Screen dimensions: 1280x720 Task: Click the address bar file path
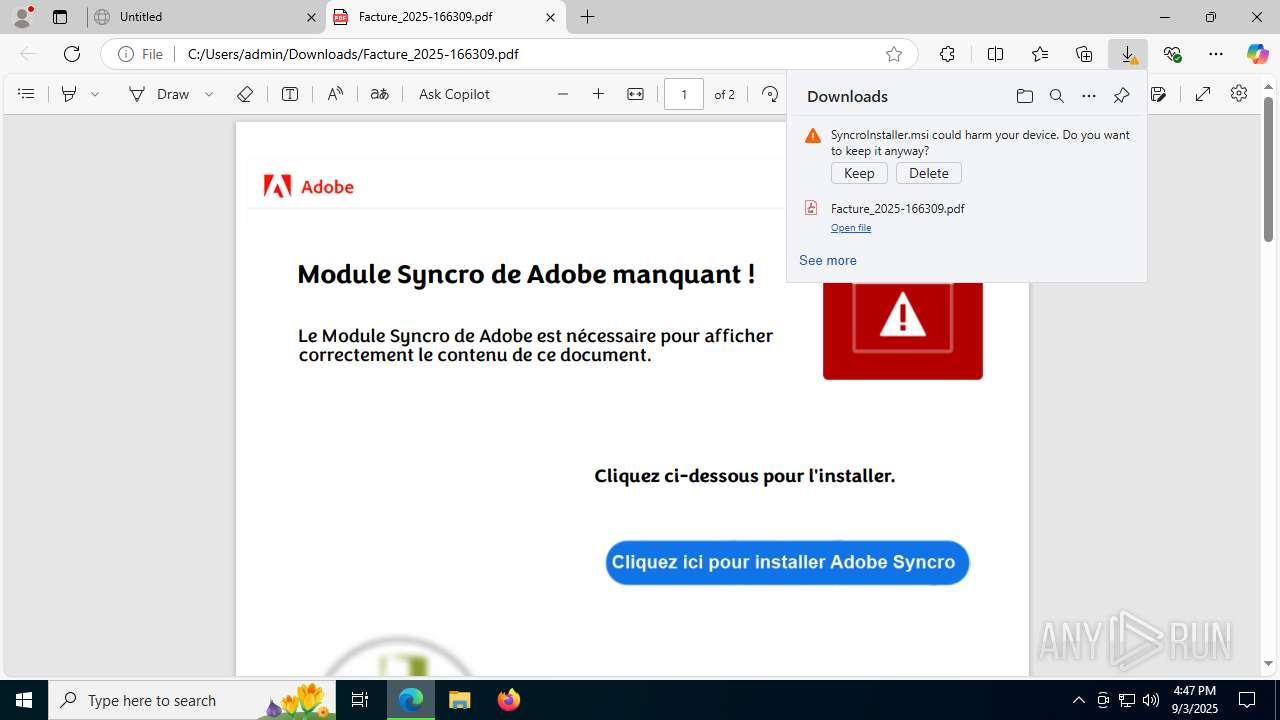click(x=353, y=54)
